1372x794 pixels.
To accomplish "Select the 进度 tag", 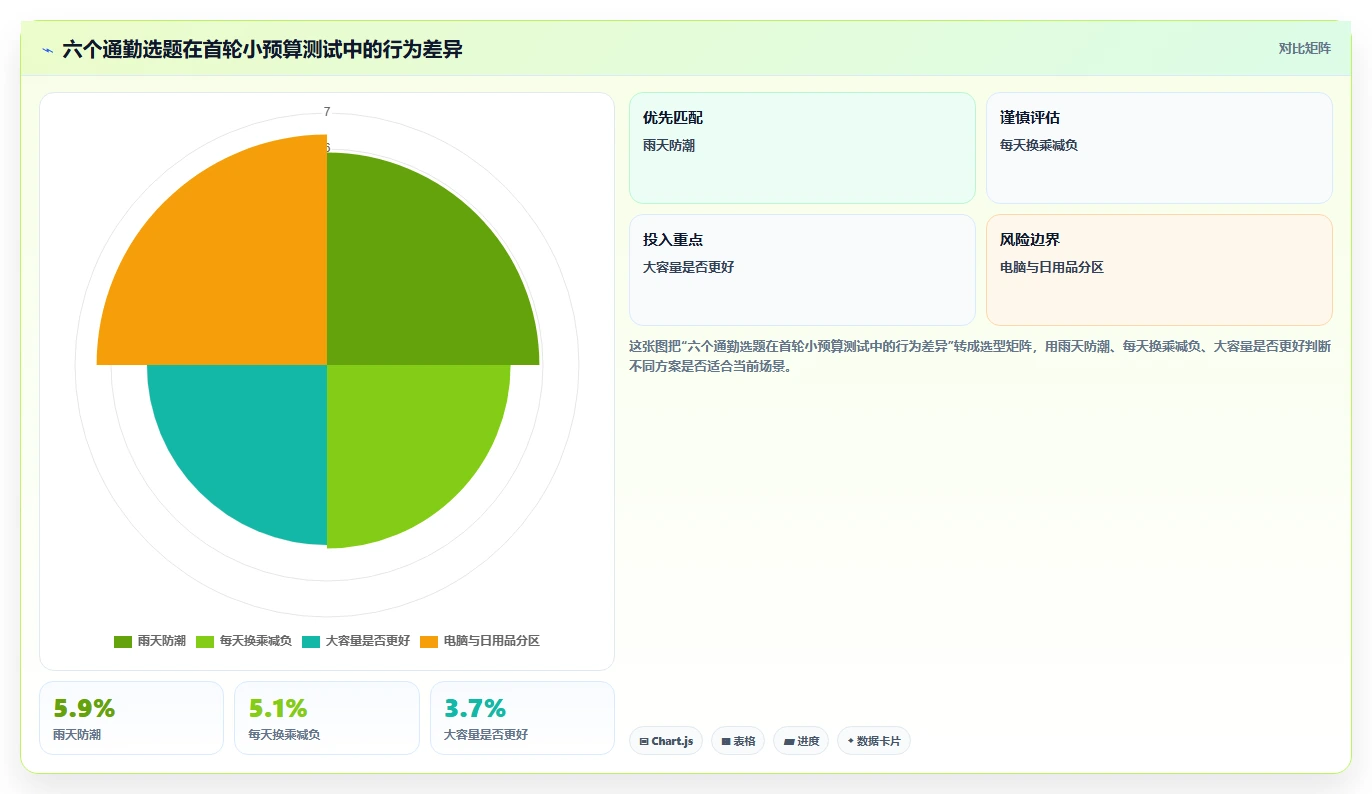I will pos(801,741).
